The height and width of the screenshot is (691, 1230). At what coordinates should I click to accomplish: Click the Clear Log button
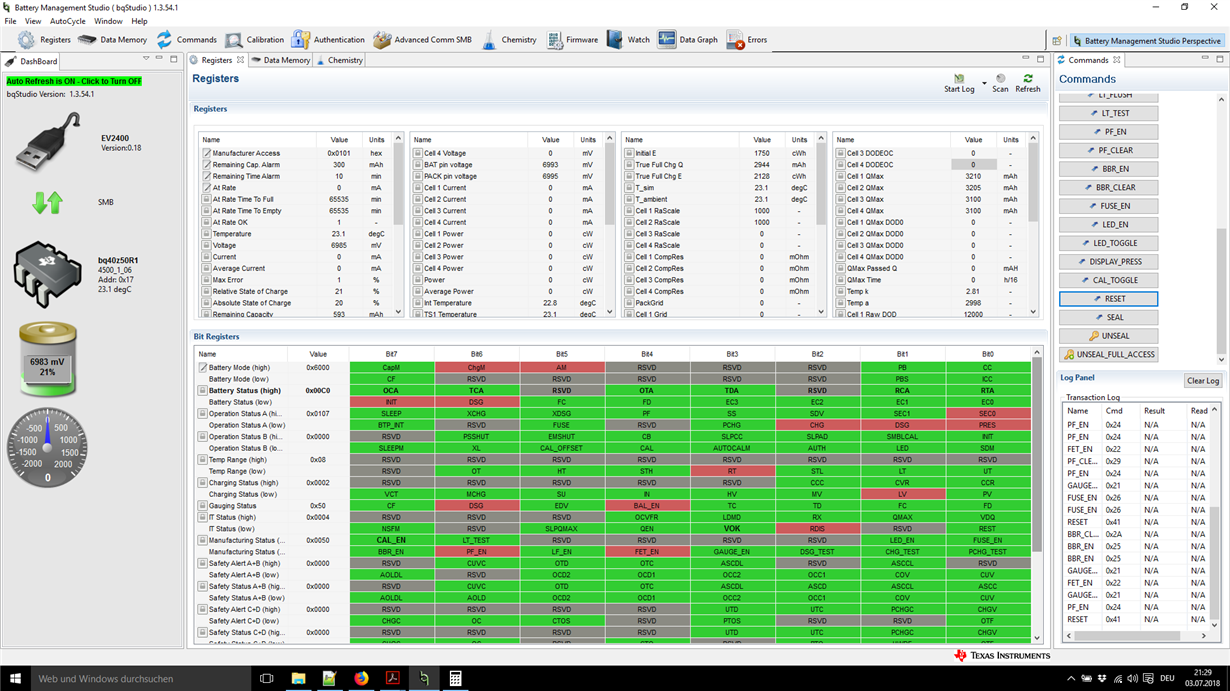click(x=1202, y=381)
